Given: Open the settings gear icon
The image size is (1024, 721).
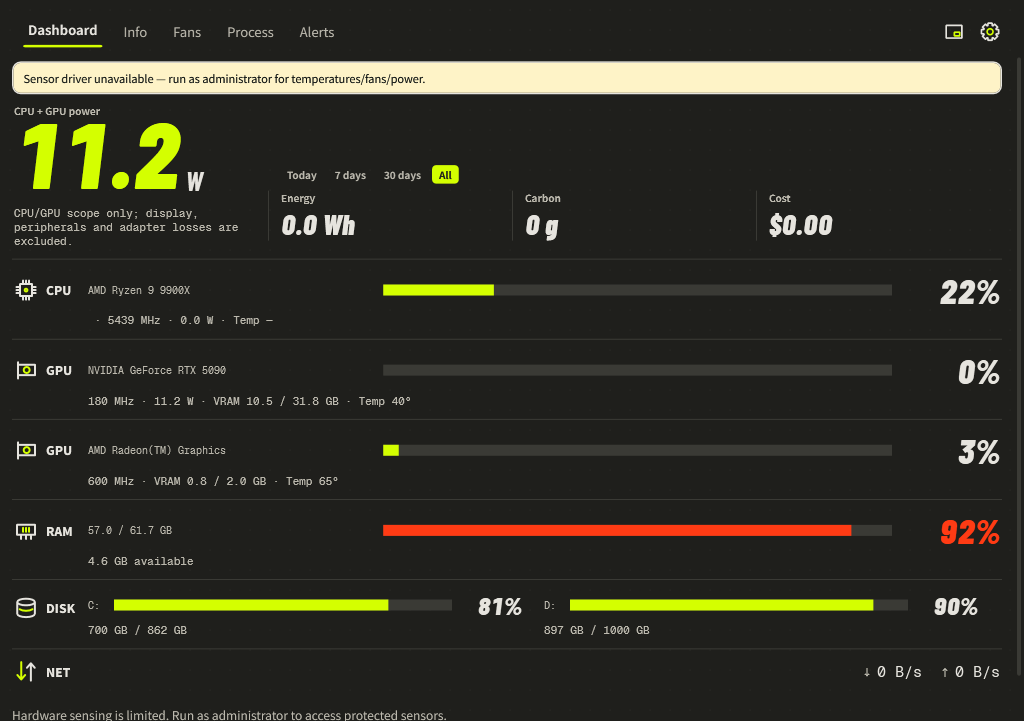Looking at the screenshot, I should (989, 31).
